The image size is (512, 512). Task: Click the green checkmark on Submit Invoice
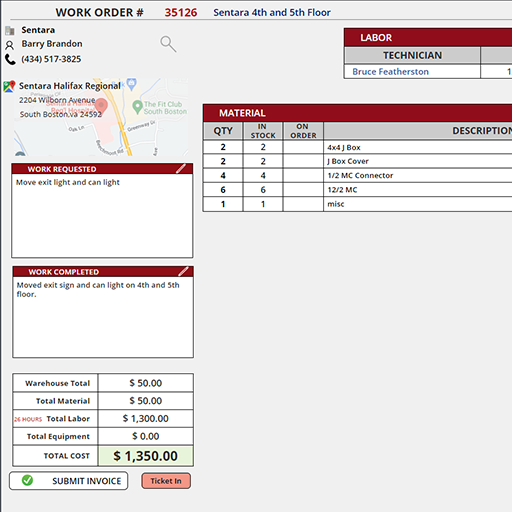[x=27, y=480]
